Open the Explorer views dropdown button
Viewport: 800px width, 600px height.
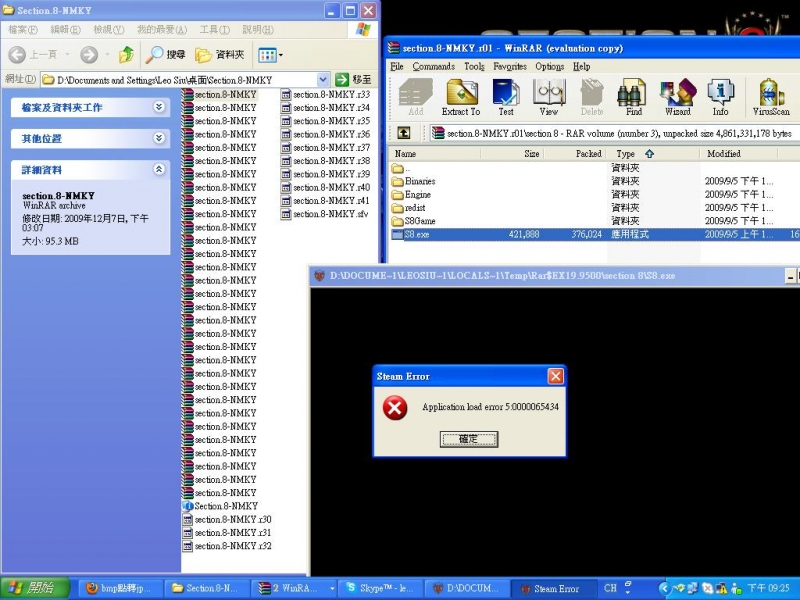click(271, 55)
